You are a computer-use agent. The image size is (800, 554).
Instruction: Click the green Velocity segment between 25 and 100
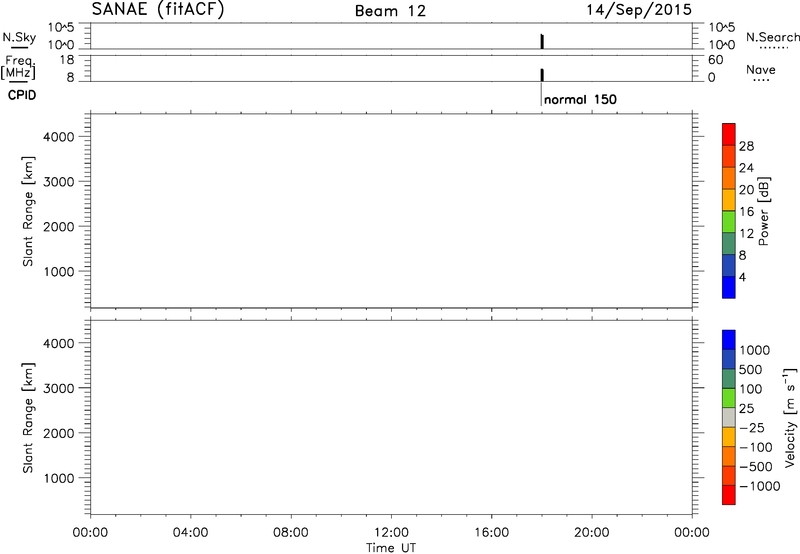click(x=729, y=398)
